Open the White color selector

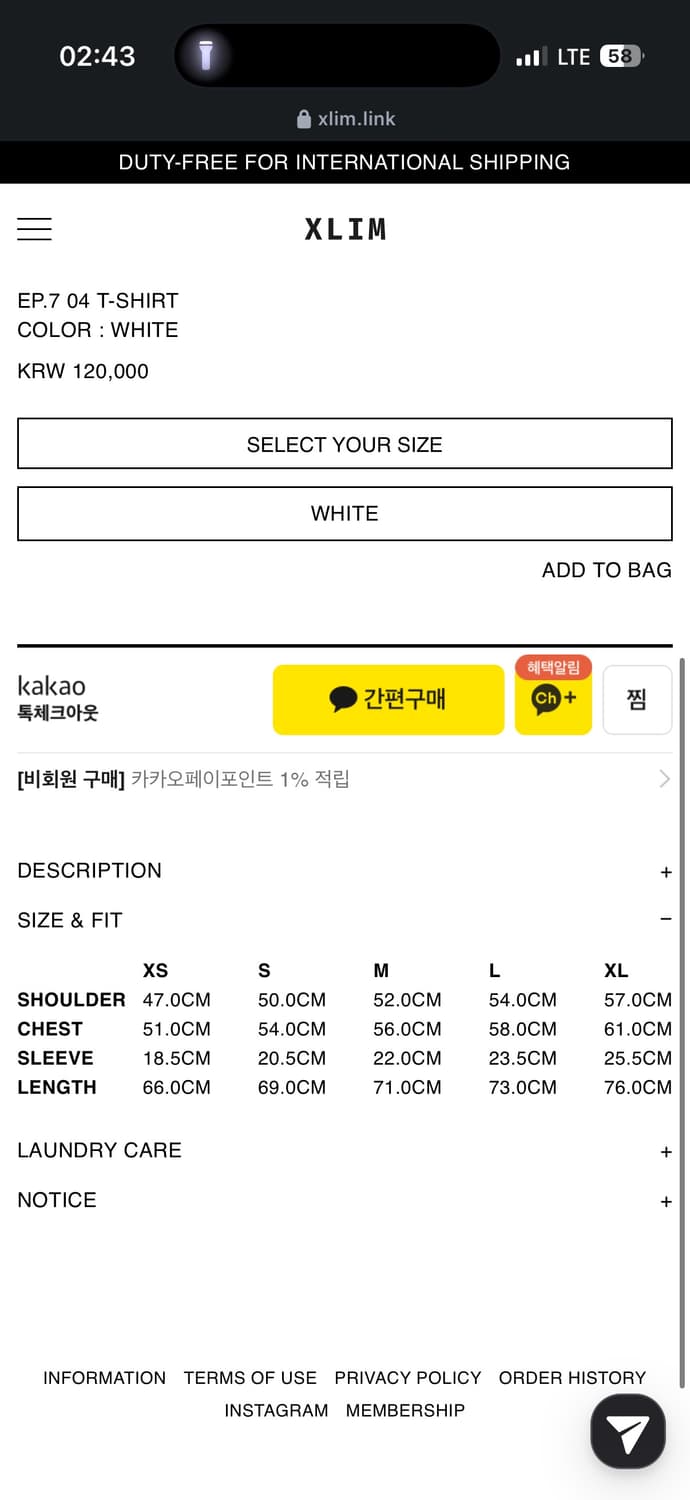click(x=345, y=513)
